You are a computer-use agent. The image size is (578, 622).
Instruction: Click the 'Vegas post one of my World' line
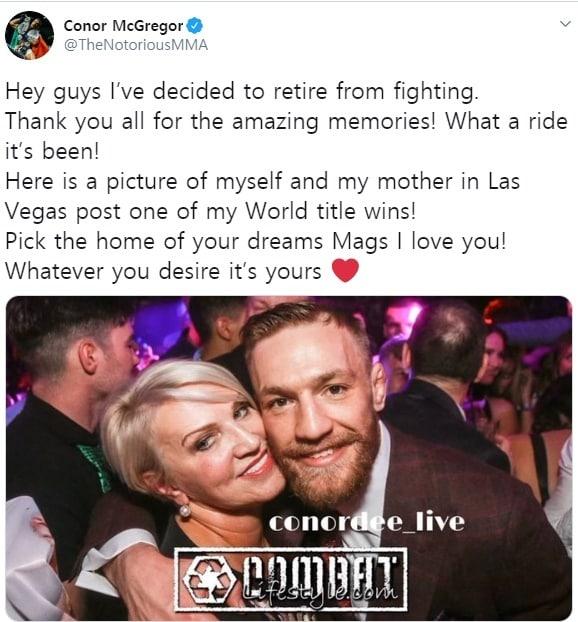click(x=210, y=211)
